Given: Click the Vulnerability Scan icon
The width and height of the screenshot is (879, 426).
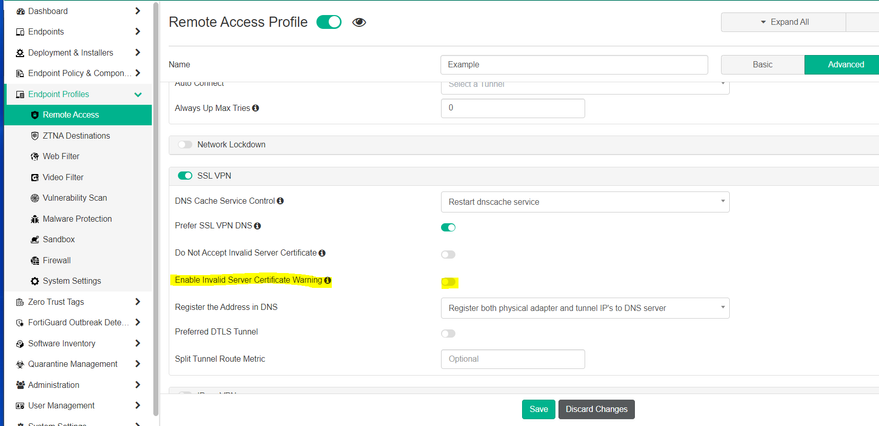Looking at the screenshot, I should click(35, 198).
